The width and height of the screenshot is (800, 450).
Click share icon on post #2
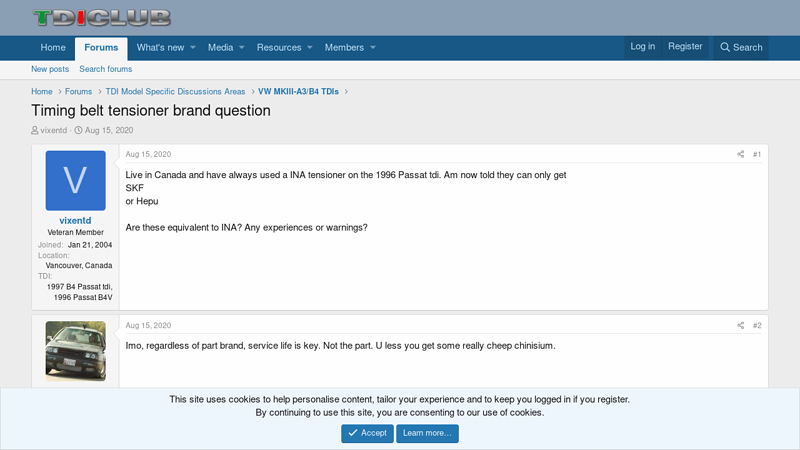point(740,325)
